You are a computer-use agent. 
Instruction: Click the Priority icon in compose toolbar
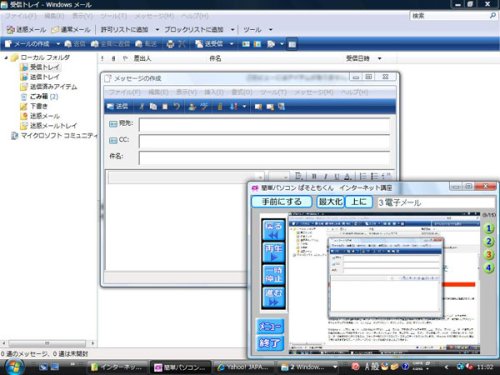pyautogui.click(x=234, y=106)
